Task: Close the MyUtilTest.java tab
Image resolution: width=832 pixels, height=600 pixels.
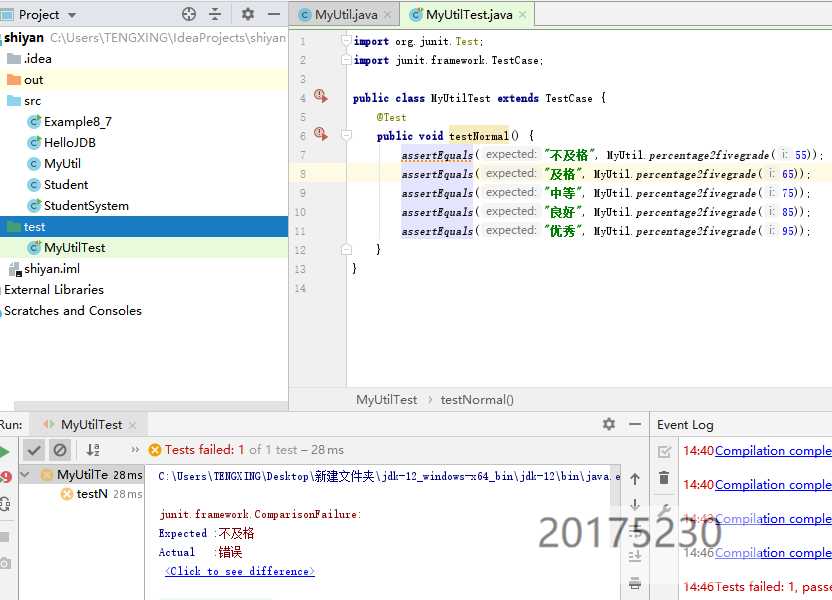Action: [523, 15]
